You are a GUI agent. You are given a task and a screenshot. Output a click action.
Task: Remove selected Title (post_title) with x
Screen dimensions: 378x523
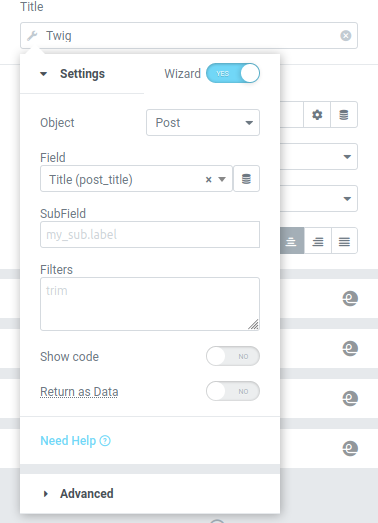(209, 179)
